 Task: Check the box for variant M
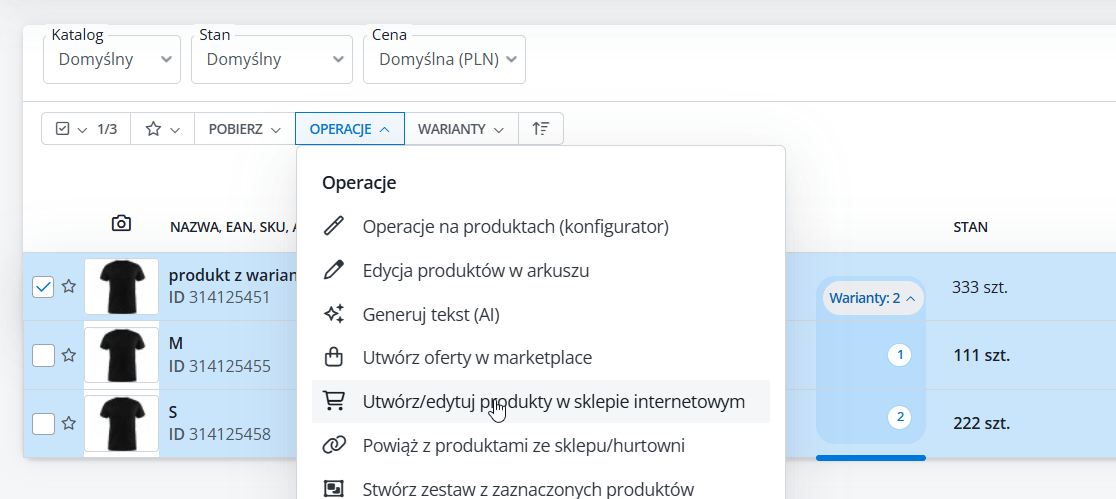tap(43, 355)
